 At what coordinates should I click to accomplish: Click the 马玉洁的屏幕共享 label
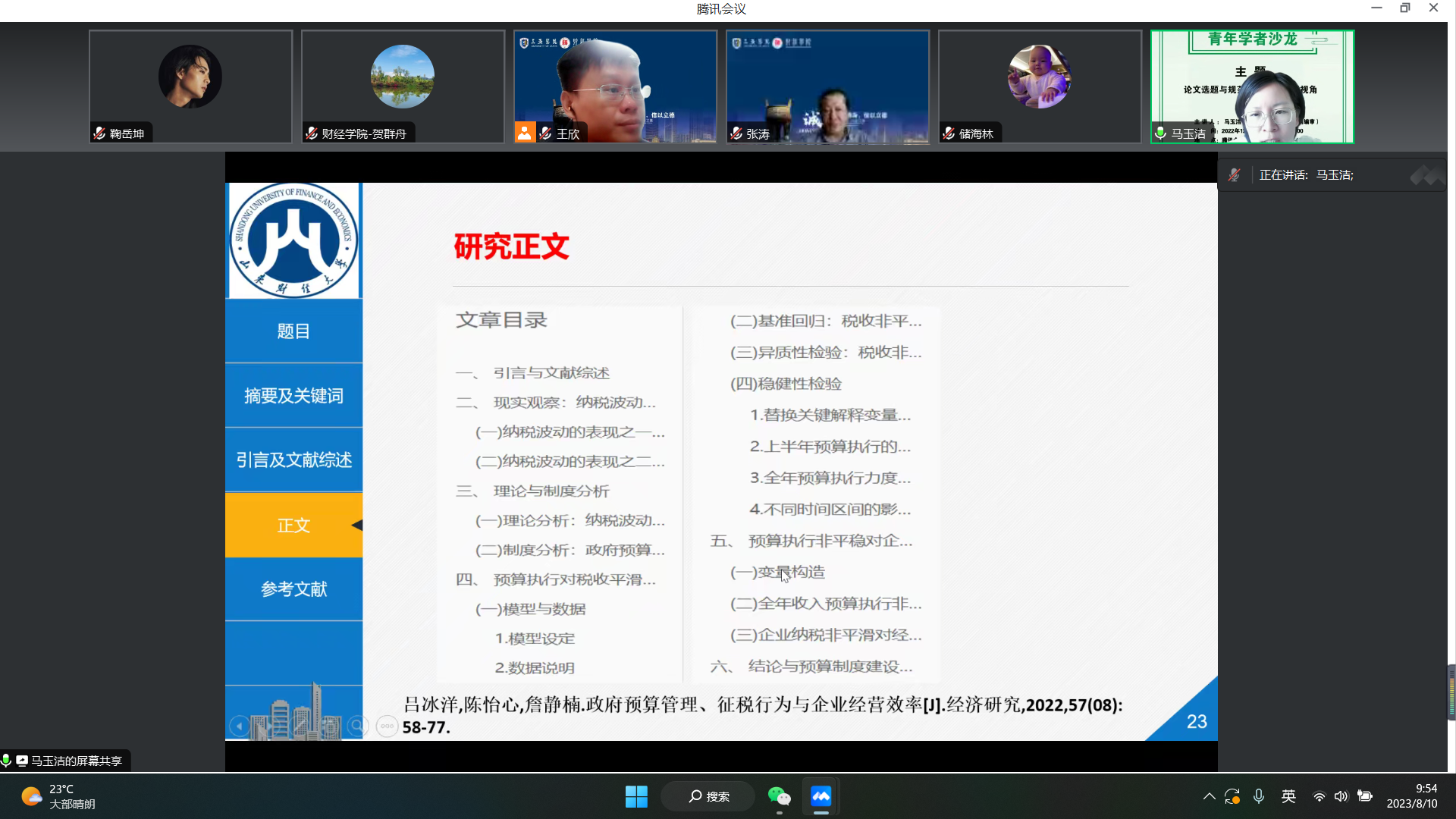tap(76, 761)
